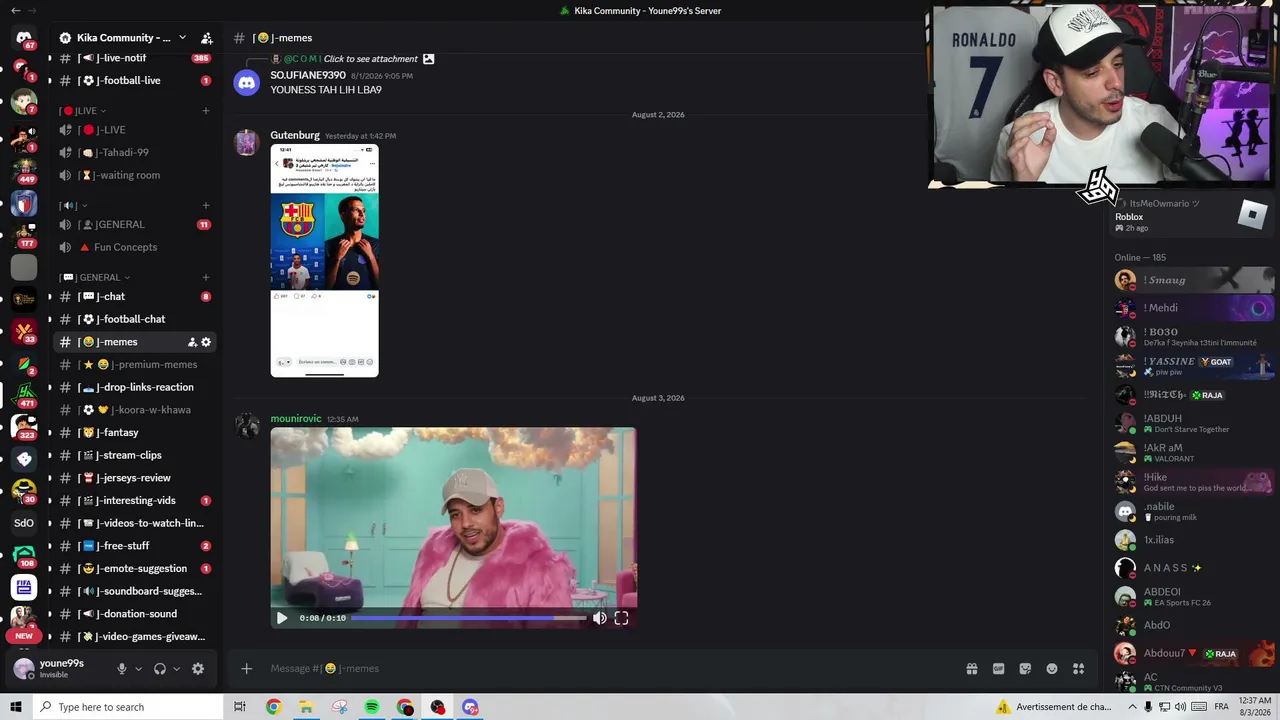This screenshot has height=720, width=1280.
Task: Toggle microphone mute in user panel
Action: tap(122, 669)
